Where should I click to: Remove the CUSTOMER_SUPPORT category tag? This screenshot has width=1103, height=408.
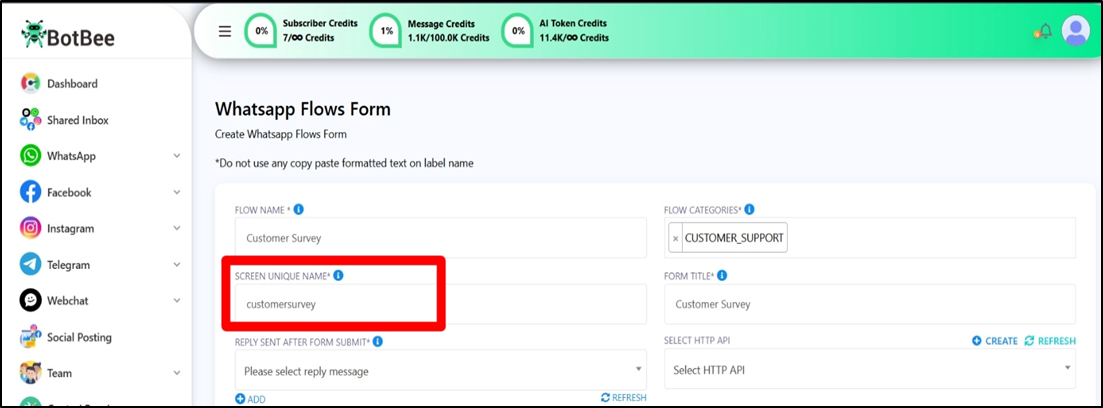click(x=676, y=238)
